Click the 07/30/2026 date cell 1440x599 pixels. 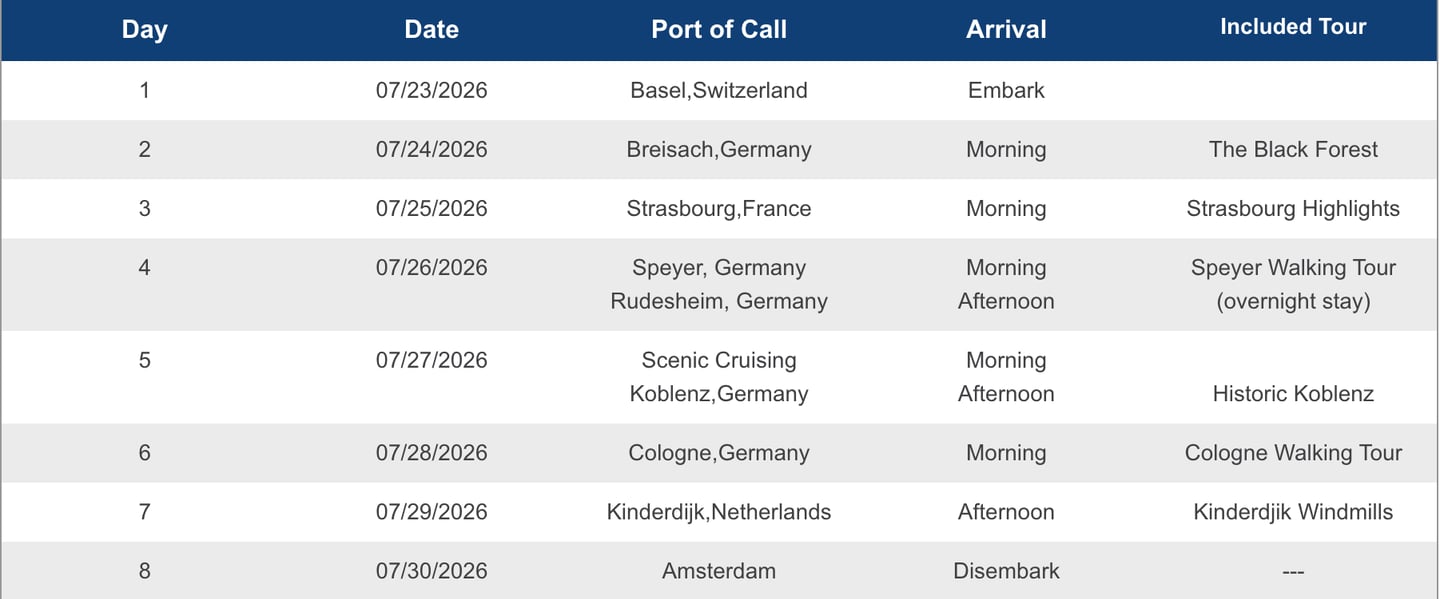[431, 571]
